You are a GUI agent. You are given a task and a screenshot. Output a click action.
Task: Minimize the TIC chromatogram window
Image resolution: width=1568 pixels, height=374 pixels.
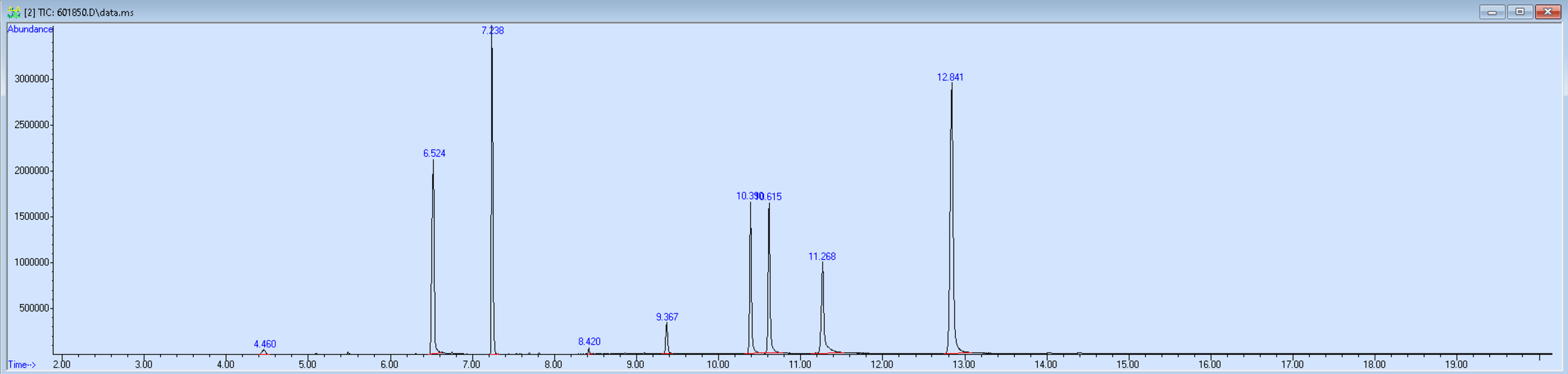tap(1492, 12)
